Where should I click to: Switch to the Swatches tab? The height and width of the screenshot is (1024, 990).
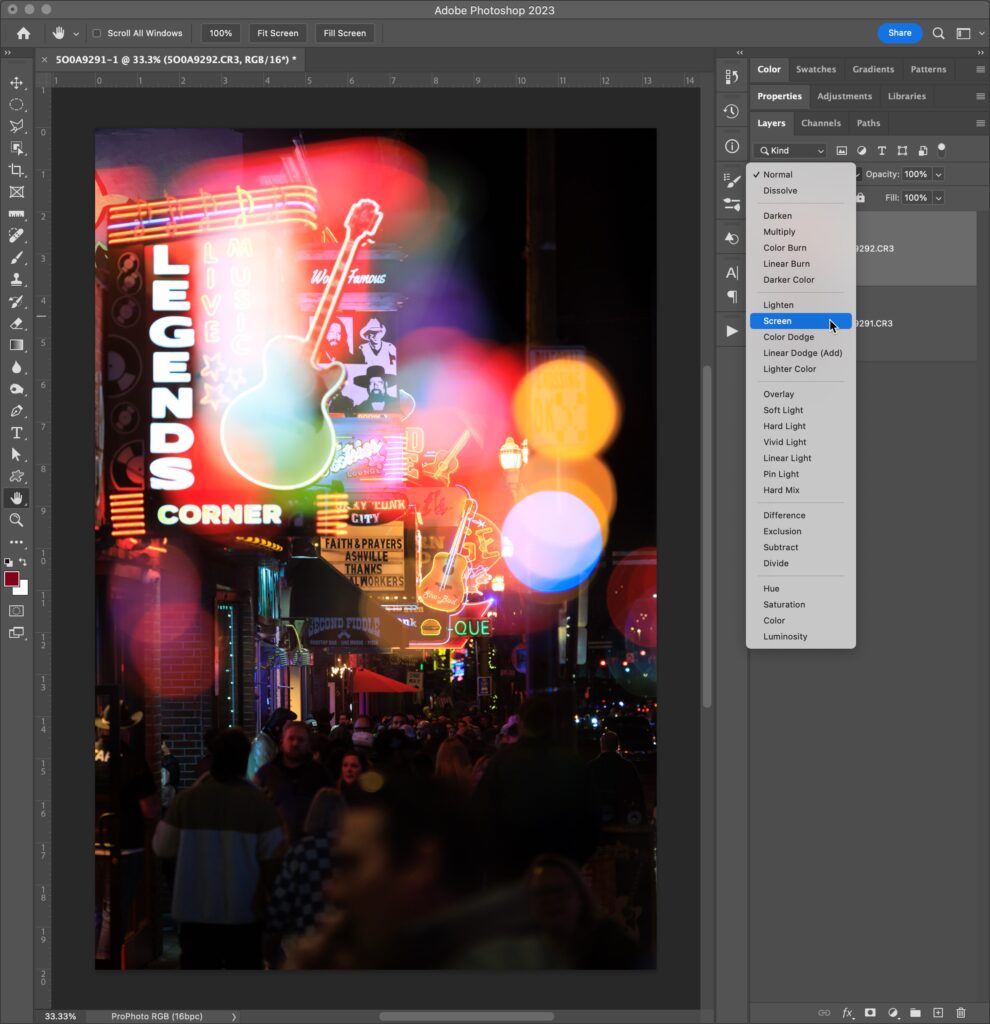pos(816,69)
